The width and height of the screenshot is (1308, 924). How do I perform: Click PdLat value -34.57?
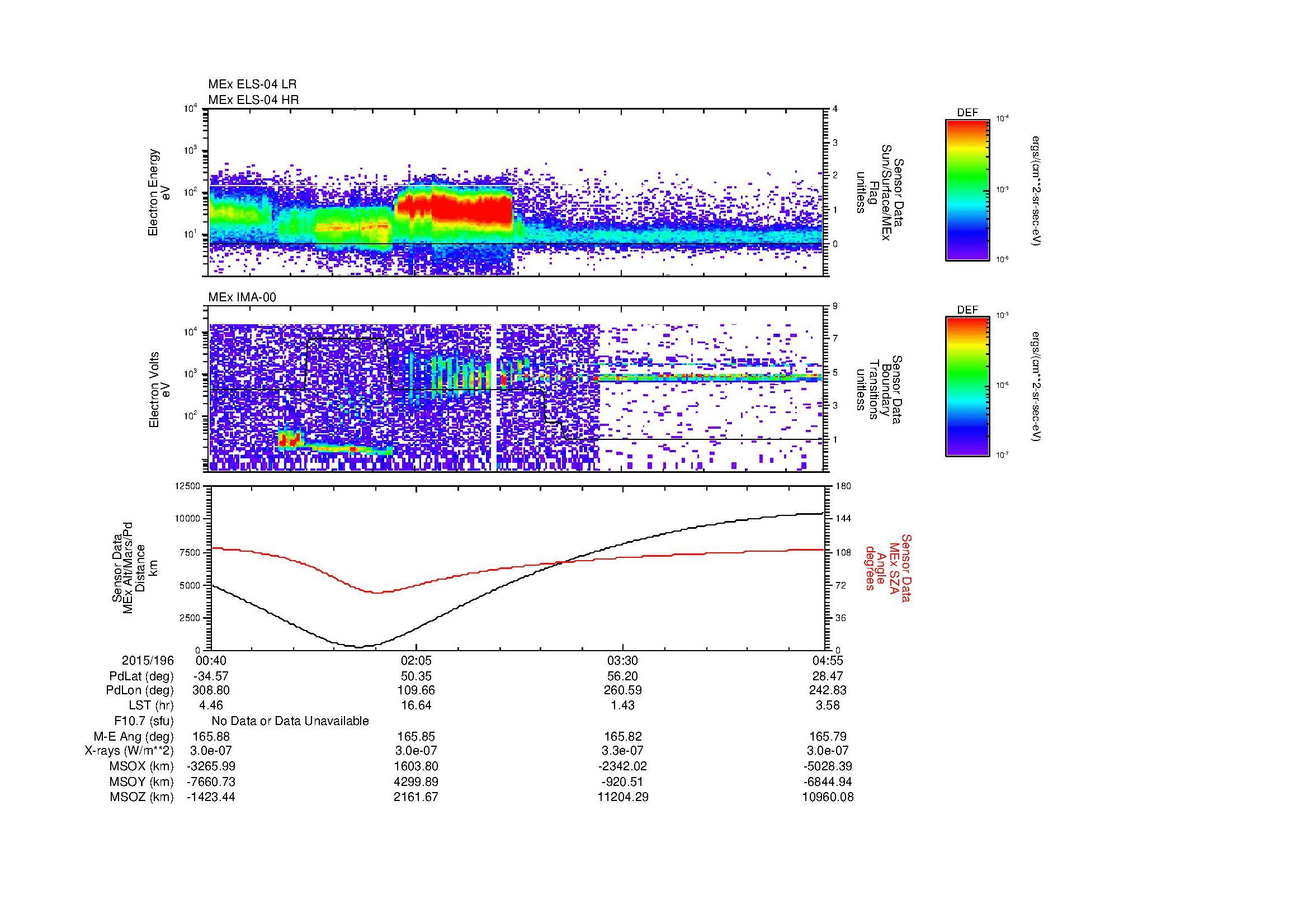(x=211, y=676)
